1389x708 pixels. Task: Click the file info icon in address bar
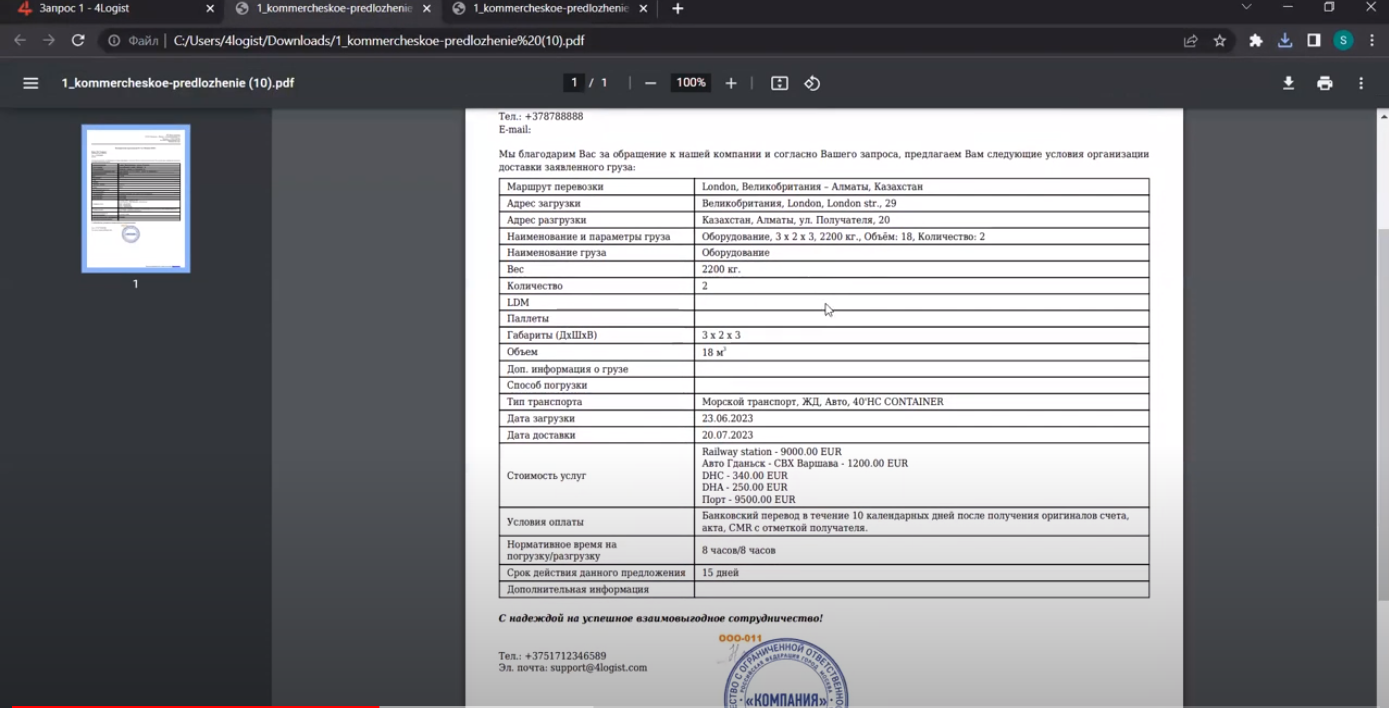pos(114,41)
